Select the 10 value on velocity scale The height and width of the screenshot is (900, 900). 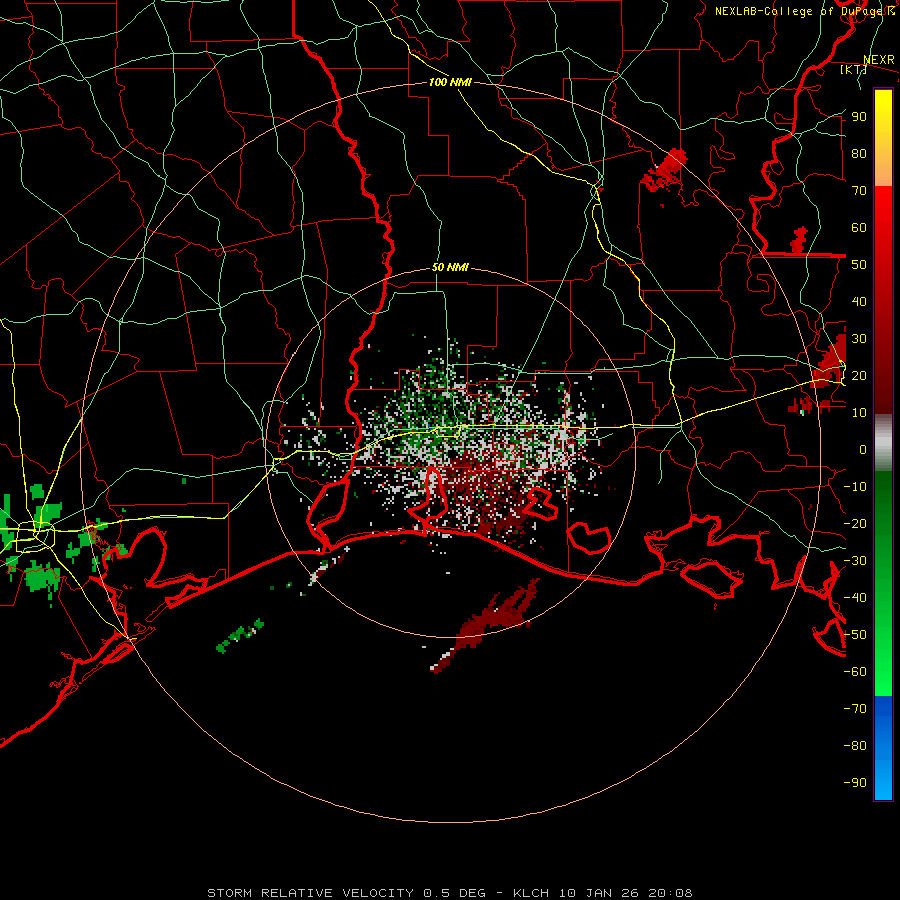coord(859,413)
